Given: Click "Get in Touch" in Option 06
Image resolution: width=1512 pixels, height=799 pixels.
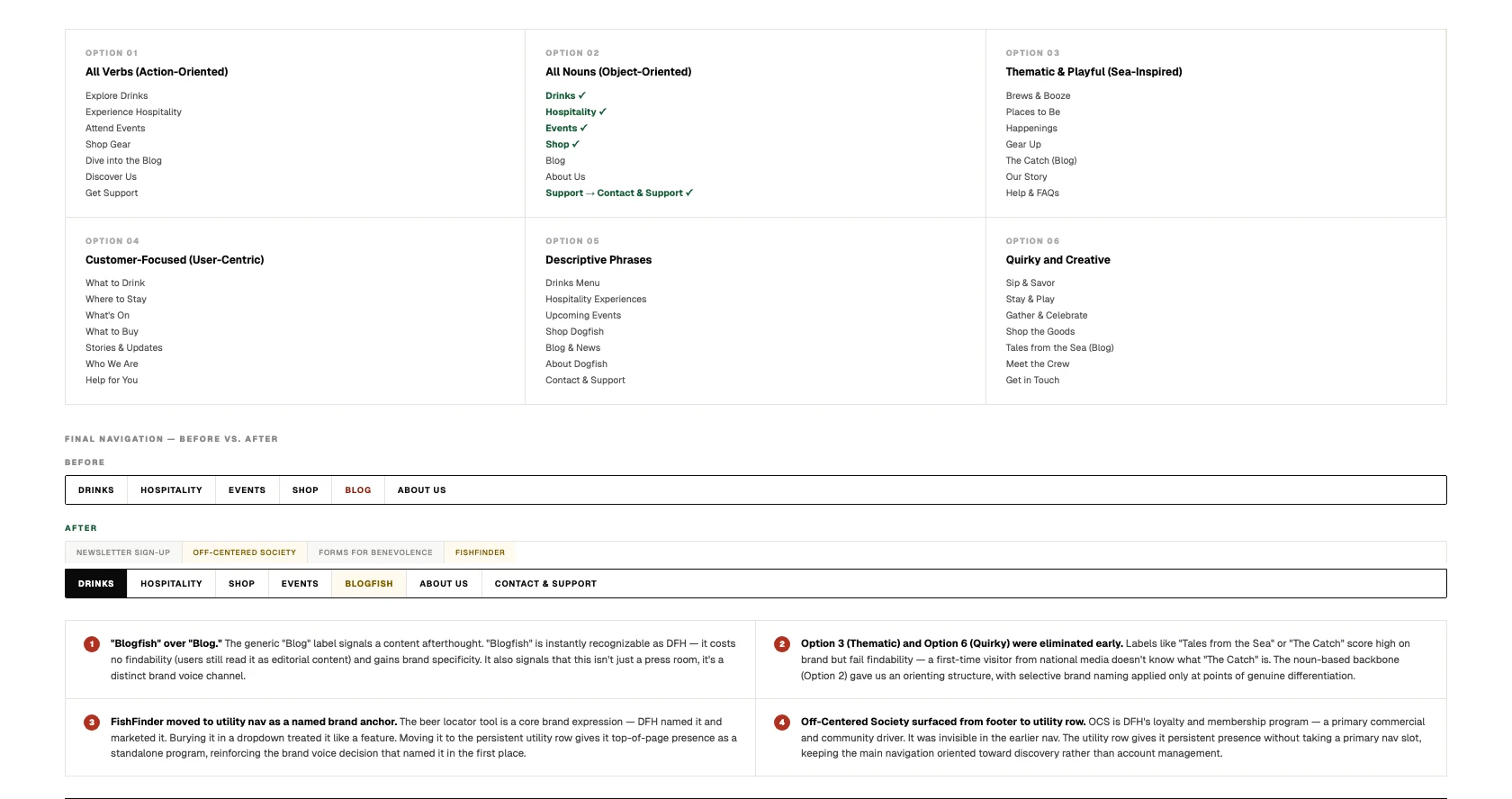Looking at the screenshot, I should [x=1032, y=381].
